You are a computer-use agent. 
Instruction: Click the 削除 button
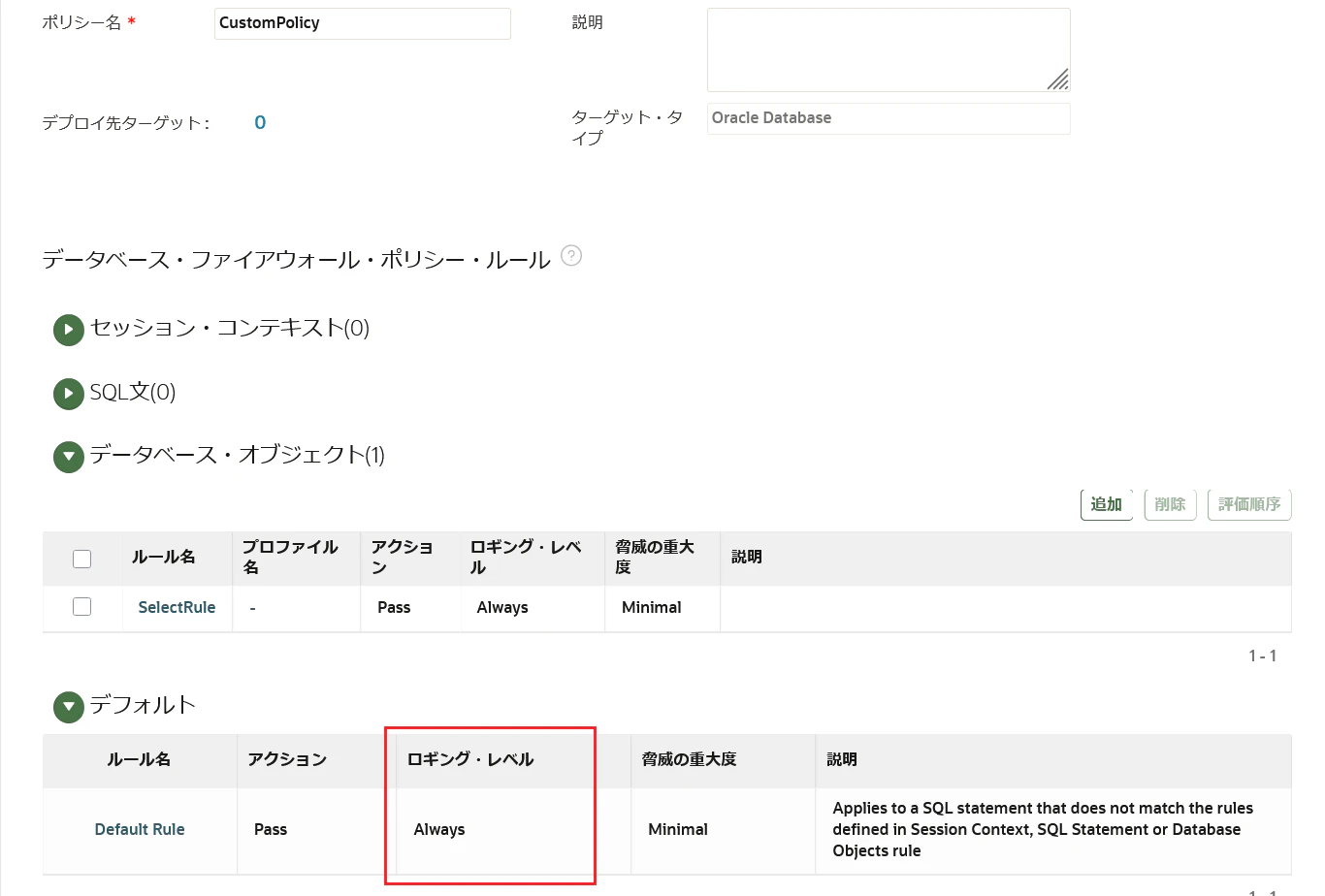point(1171,504)
